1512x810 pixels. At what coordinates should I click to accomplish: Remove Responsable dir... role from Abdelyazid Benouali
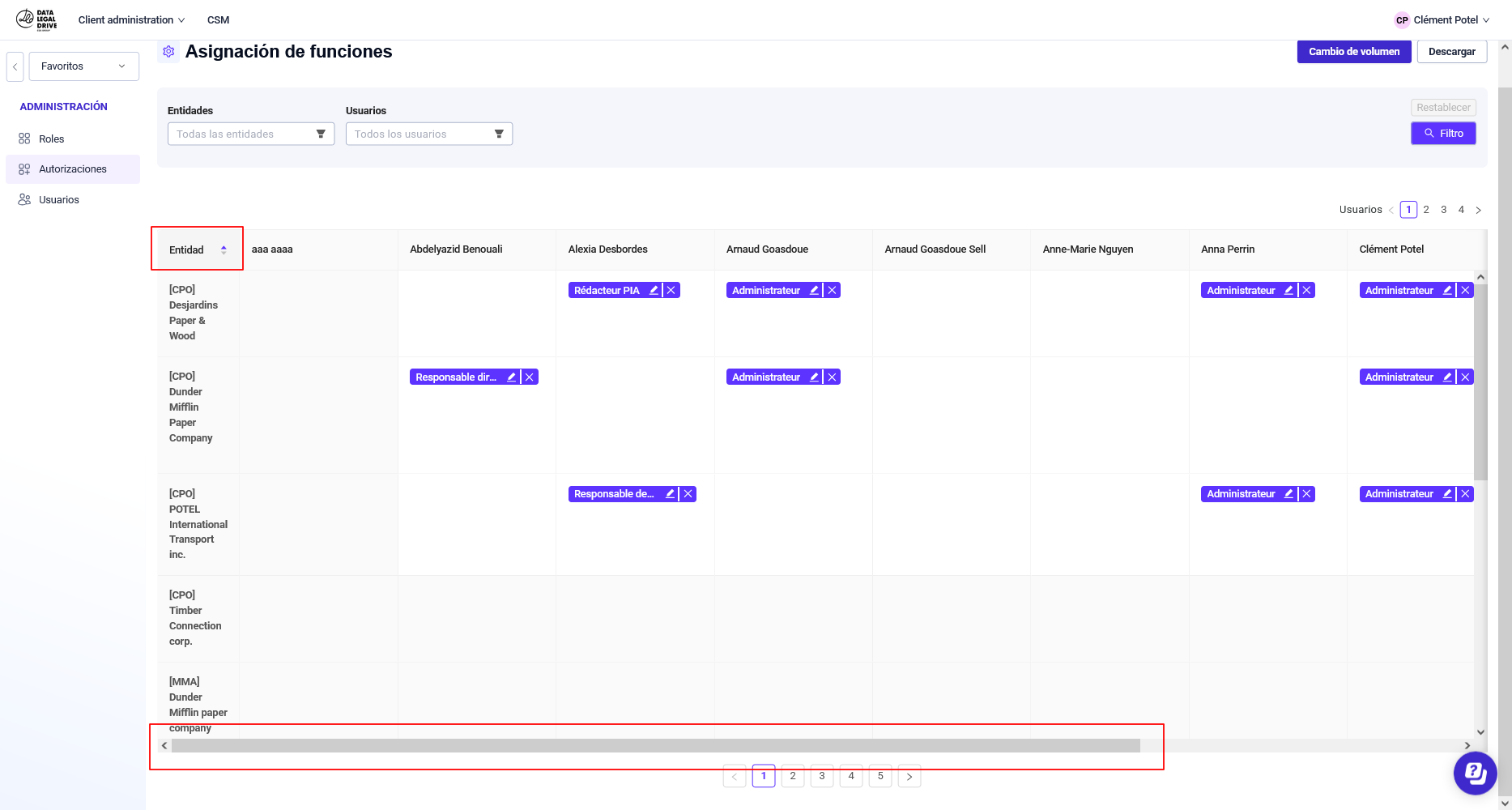(x=530, y=377)
